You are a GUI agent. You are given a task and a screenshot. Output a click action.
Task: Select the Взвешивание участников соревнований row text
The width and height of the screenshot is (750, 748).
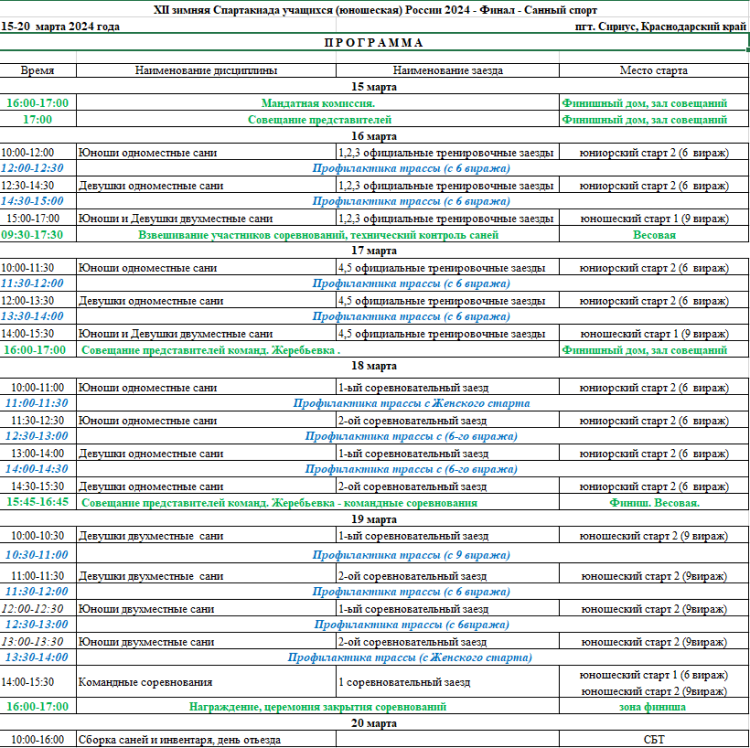point(318,235)
